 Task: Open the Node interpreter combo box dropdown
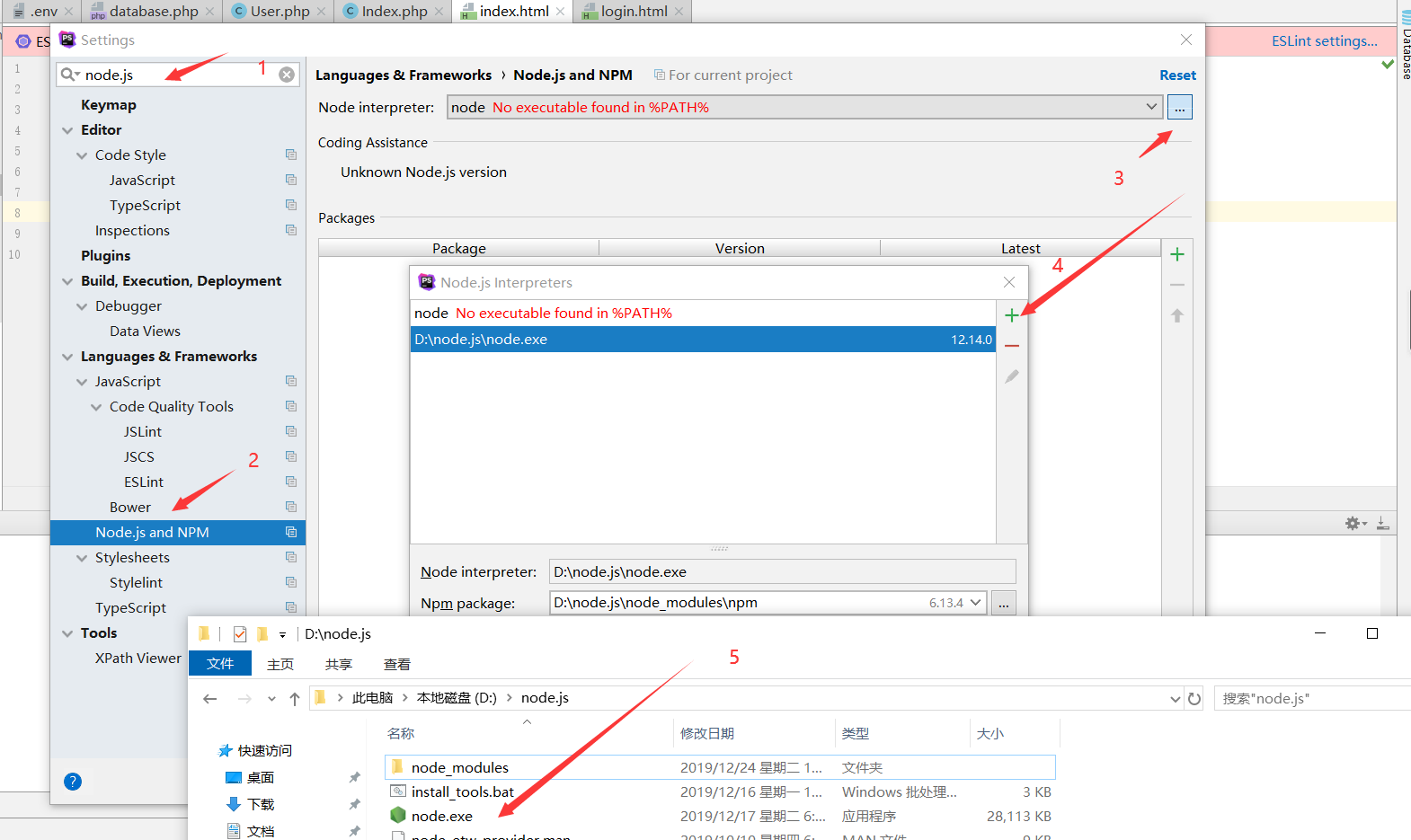click(x=1151, y=107)
